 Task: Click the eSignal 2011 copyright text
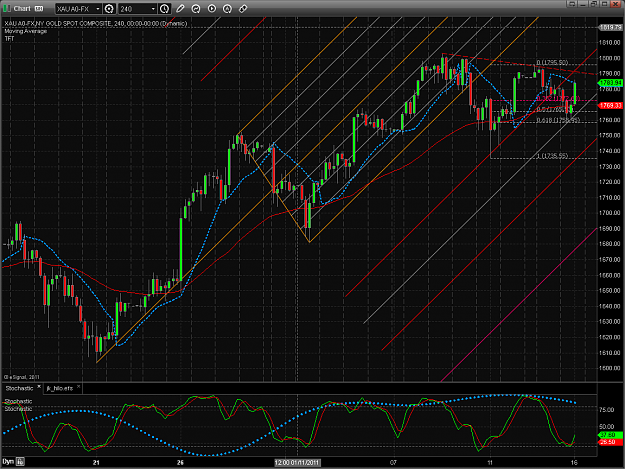pyautogui.click(x=22, y=377)
